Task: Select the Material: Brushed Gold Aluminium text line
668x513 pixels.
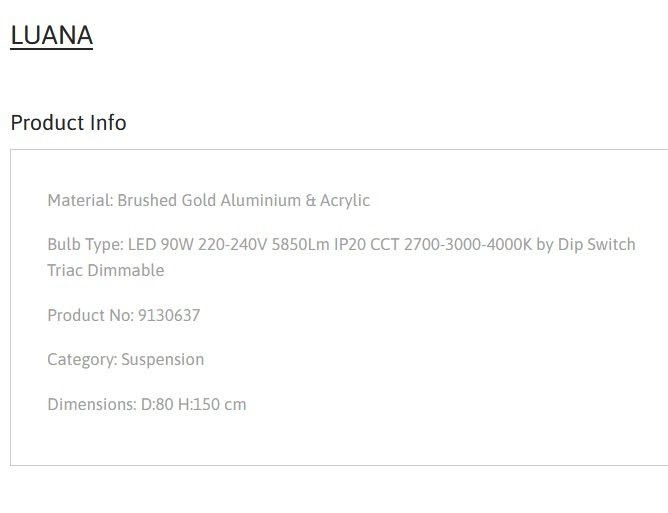Action: point(209,200)
